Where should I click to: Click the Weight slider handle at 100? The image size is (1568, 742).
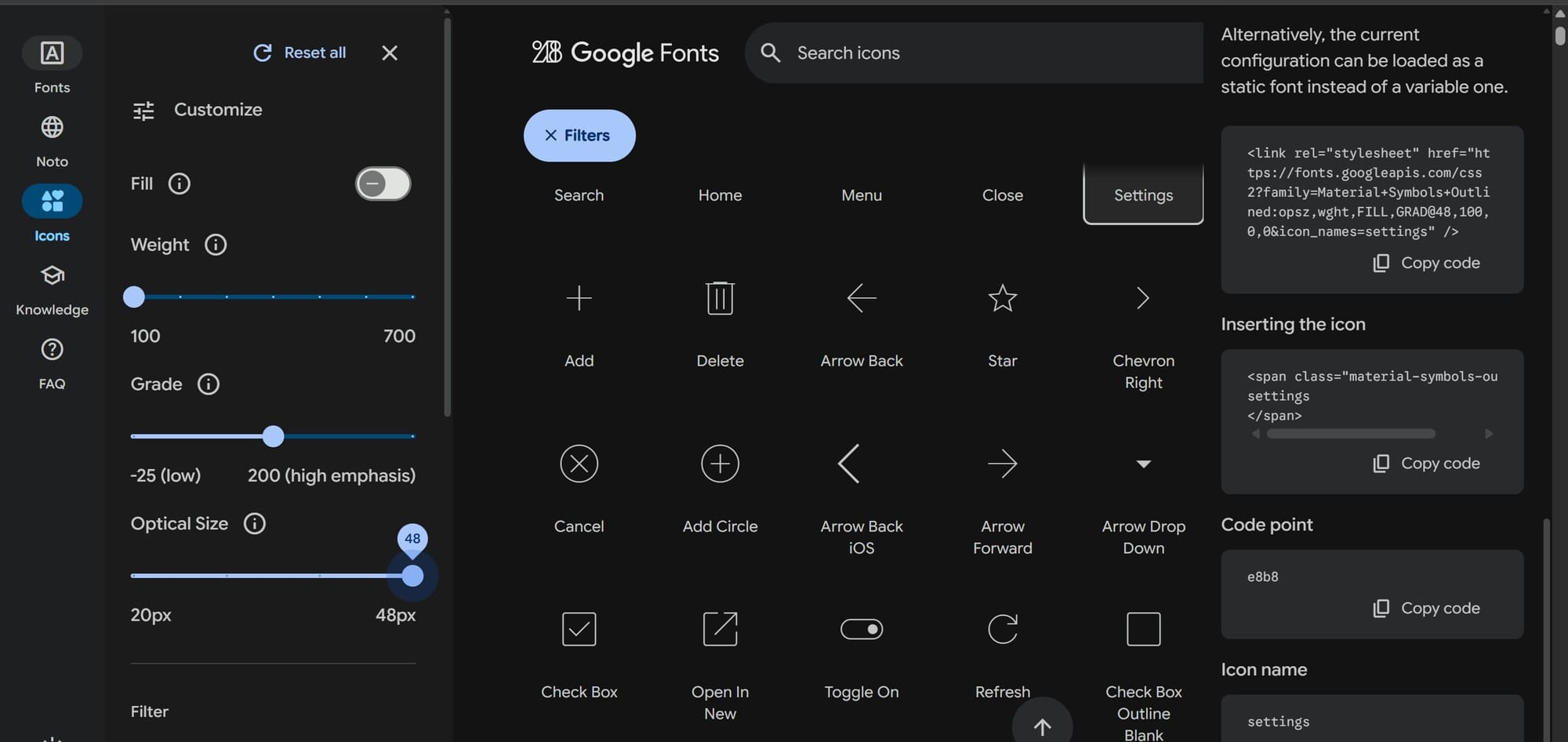tap(134, 296)
